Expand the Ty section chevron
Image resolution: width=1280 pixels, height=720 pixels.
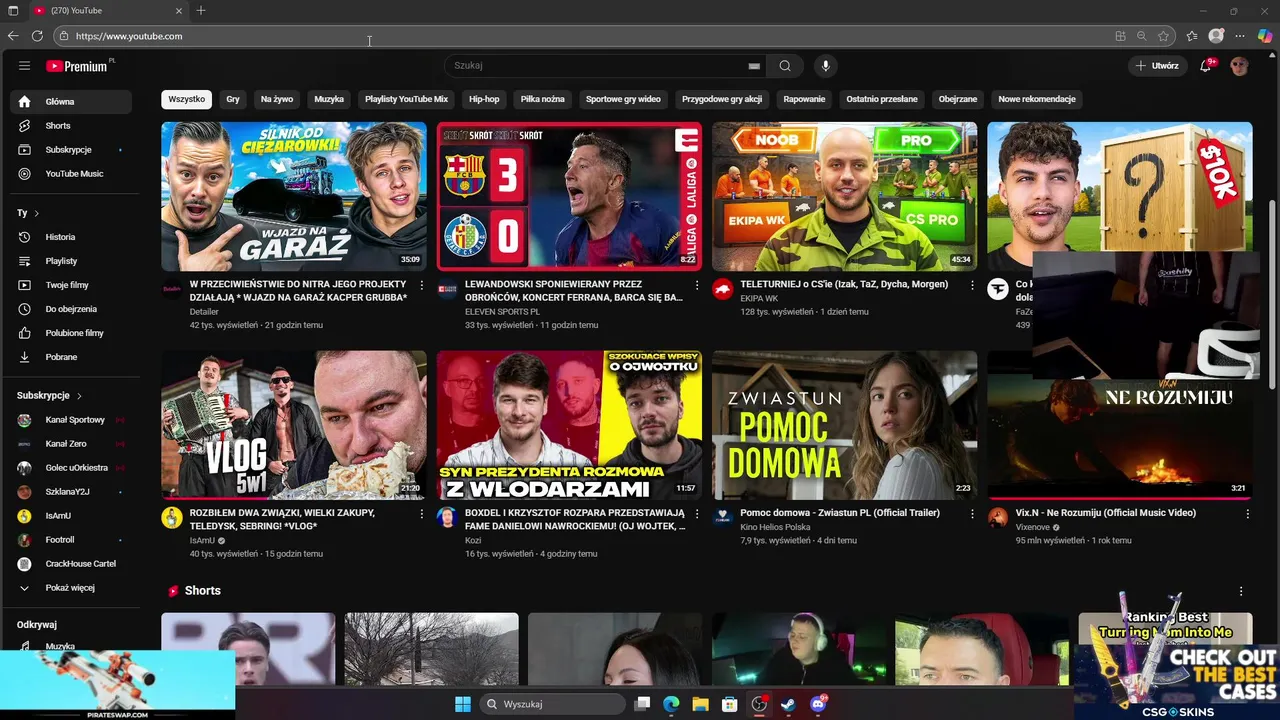[37, 213]
